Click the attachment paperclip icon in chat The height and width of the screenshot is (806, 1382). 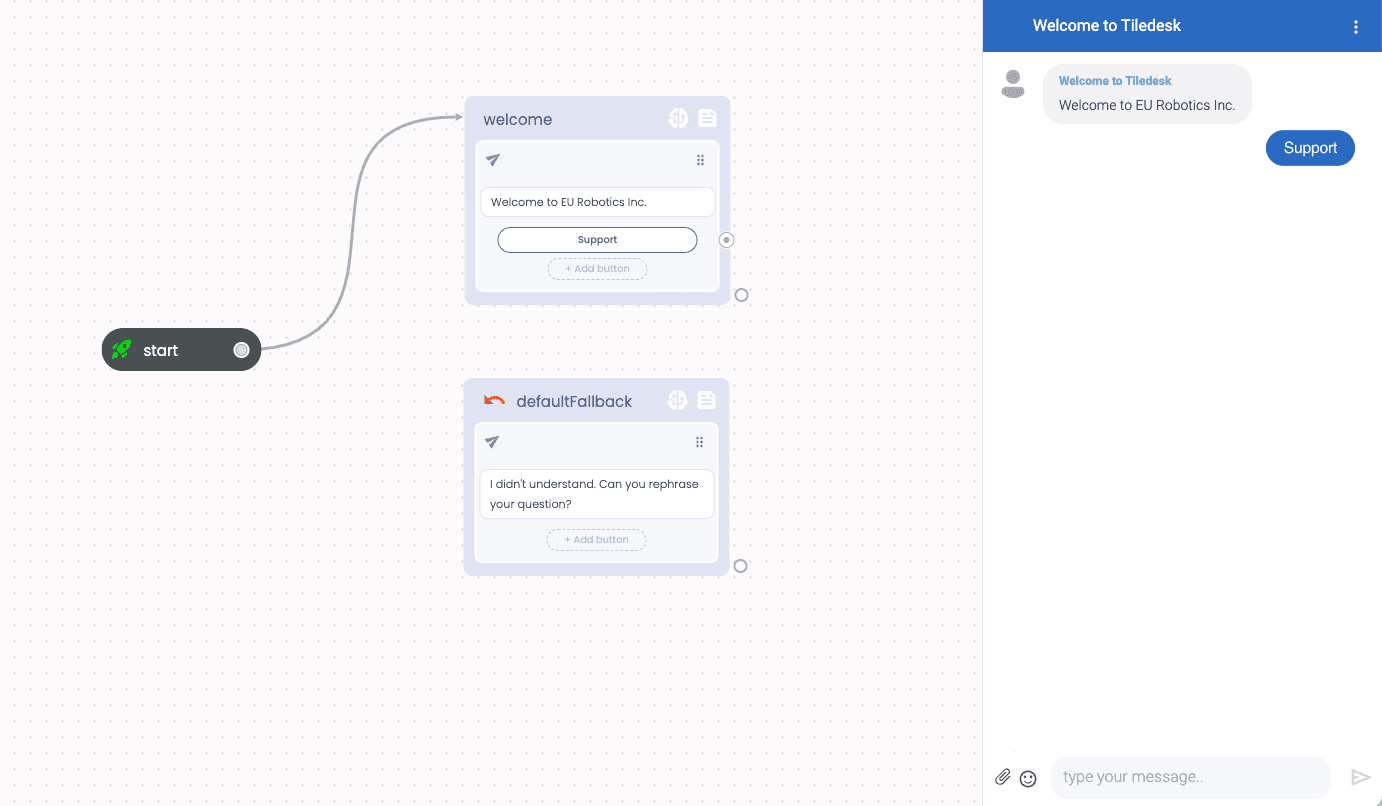click(x=1003, y=777)
